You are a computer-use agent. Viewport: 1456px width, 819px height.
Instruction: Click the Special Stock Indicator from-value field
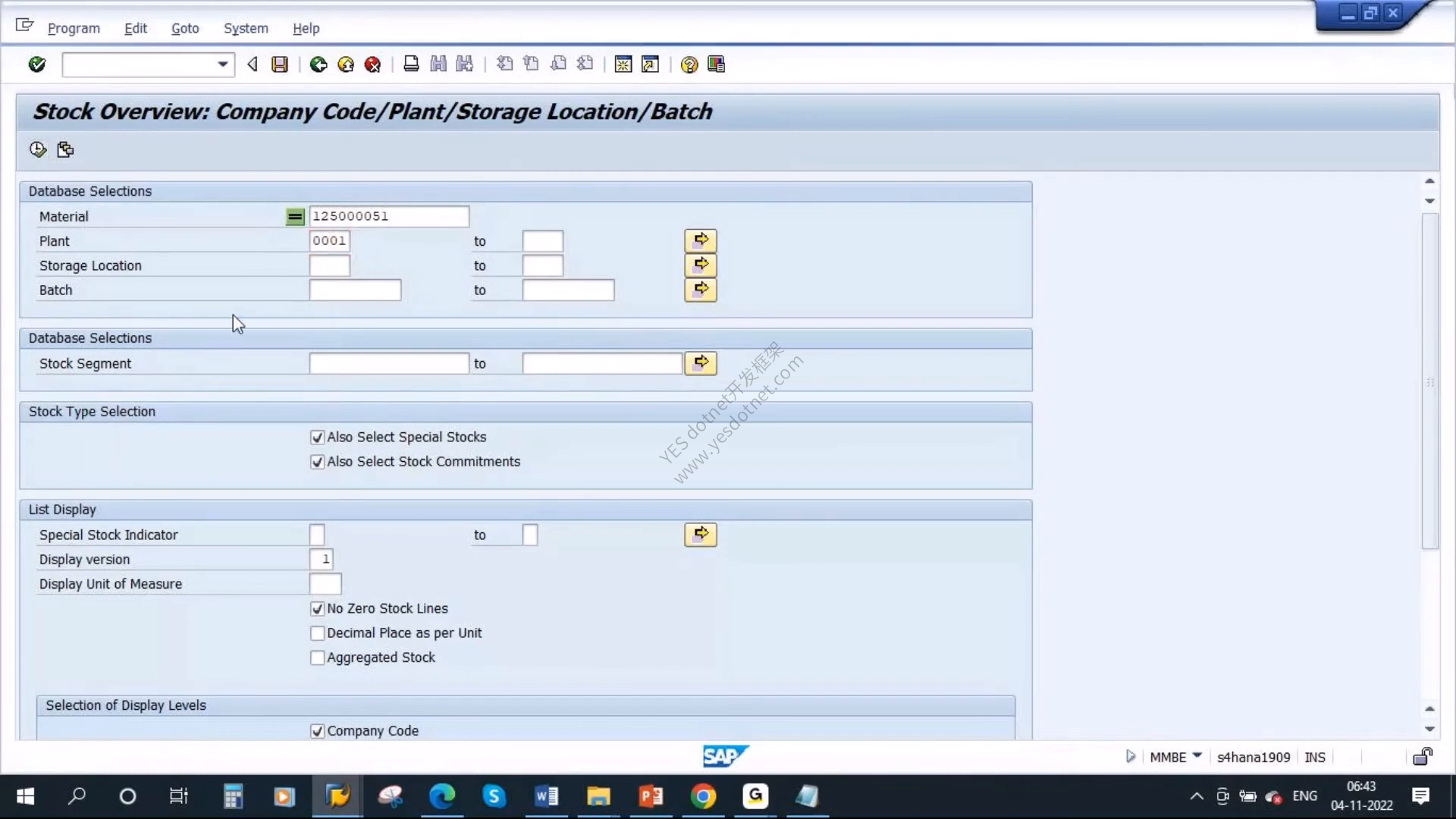coord(317,535)
